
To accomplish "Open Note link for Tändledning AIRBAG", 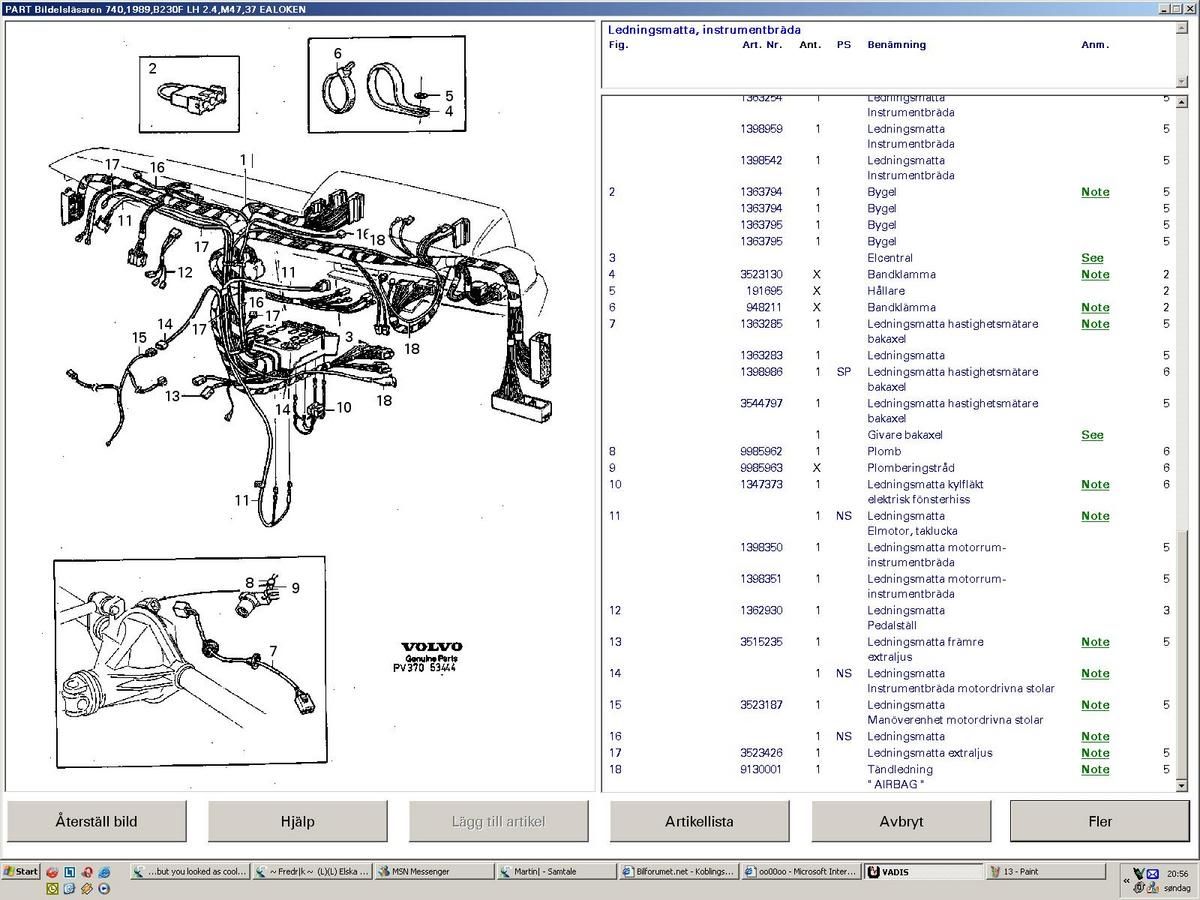I will point(1095,770).
